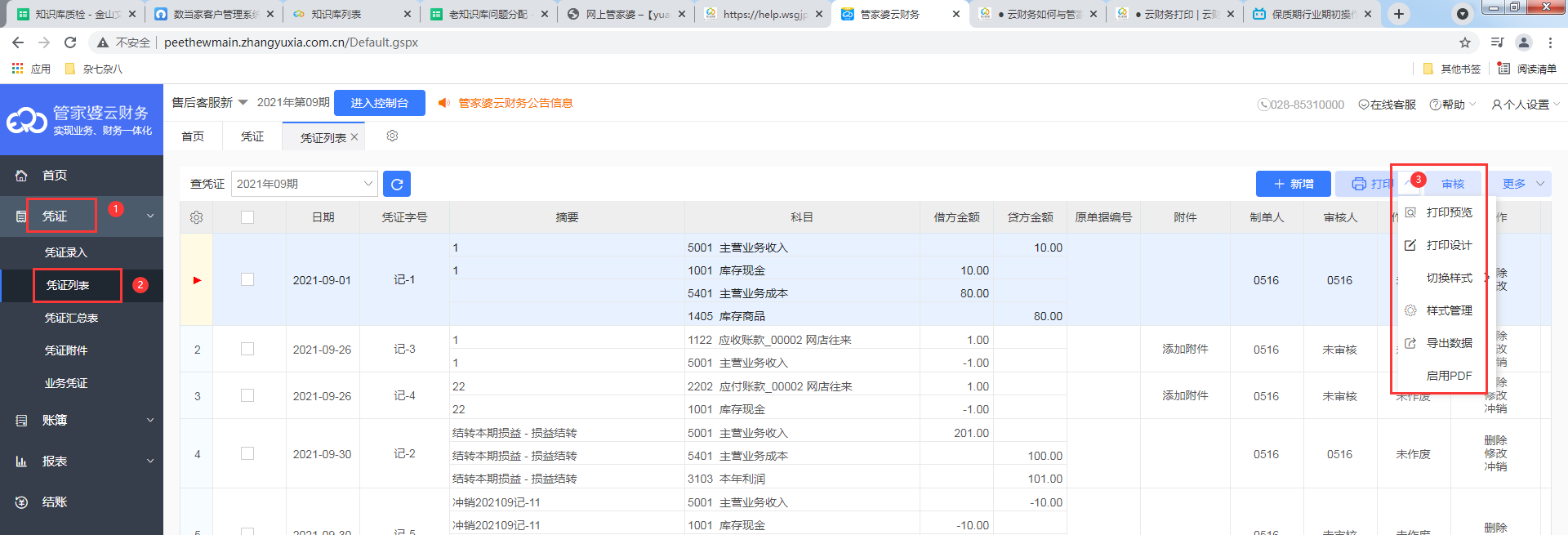Check the box for voucher 记-2

coord(247,454)
